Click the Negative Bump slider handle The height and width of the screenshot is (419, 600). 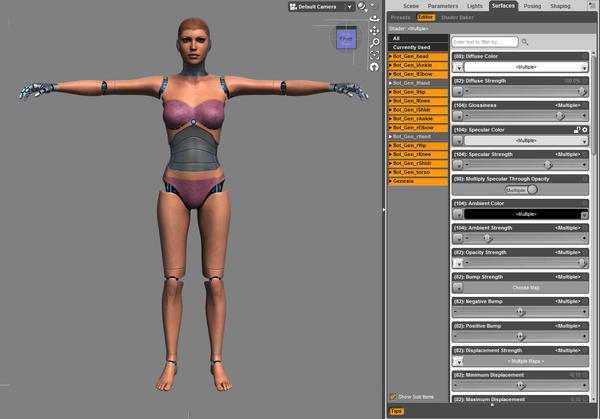(x=520, y=312)
